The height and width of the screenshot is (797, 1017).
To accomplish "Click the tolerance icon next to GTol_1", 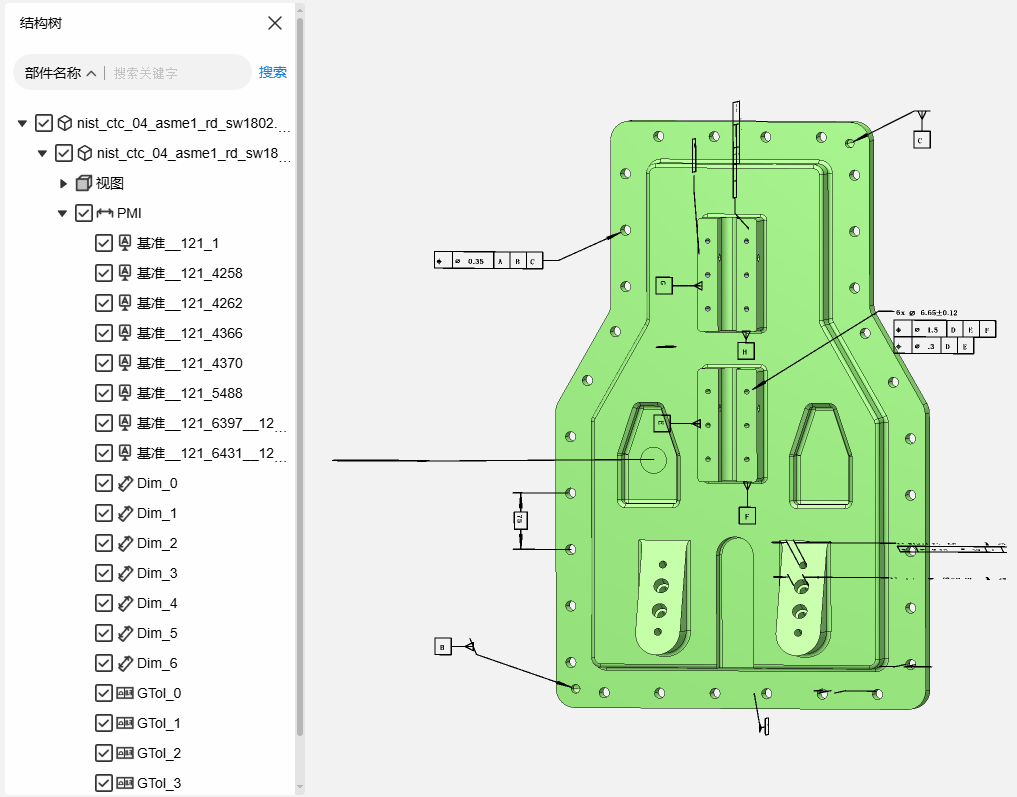I will [125, 723].
